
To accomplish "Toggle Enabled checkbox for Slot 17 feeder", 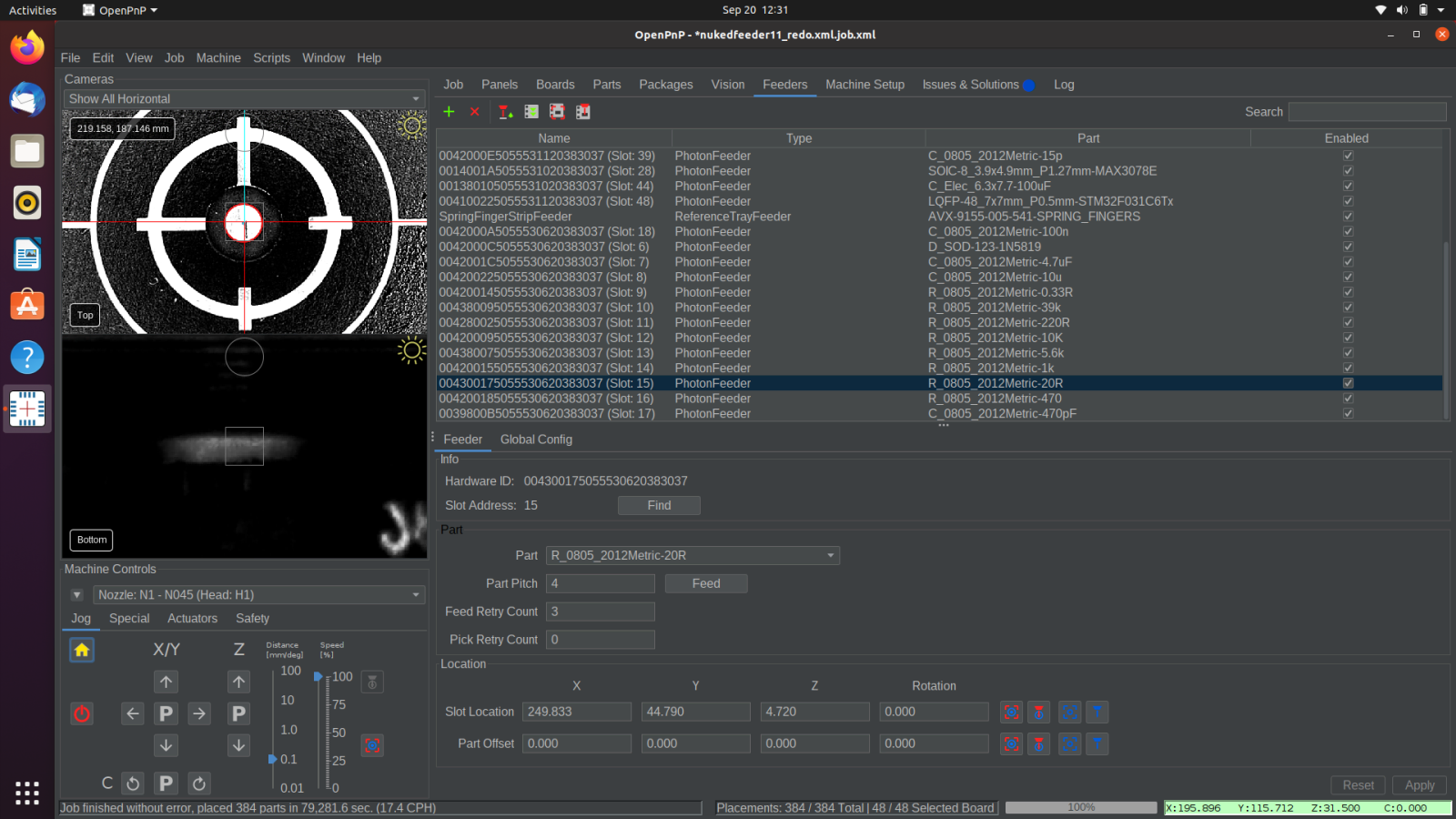I will pyautogui.click(x=1348, y=413).
